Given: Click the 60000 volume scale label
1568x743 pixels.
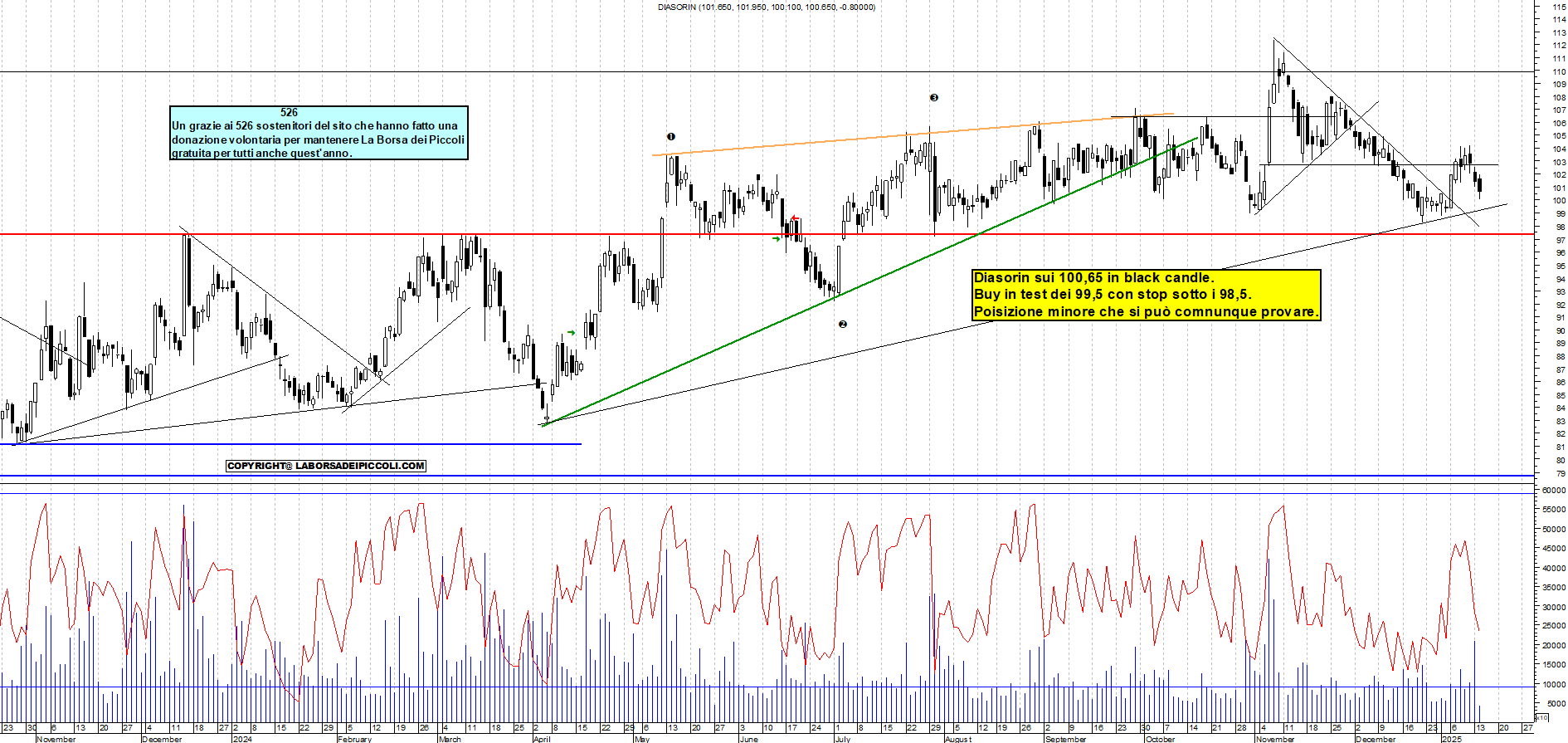Looking at the screenshot, I should 1554,491.
